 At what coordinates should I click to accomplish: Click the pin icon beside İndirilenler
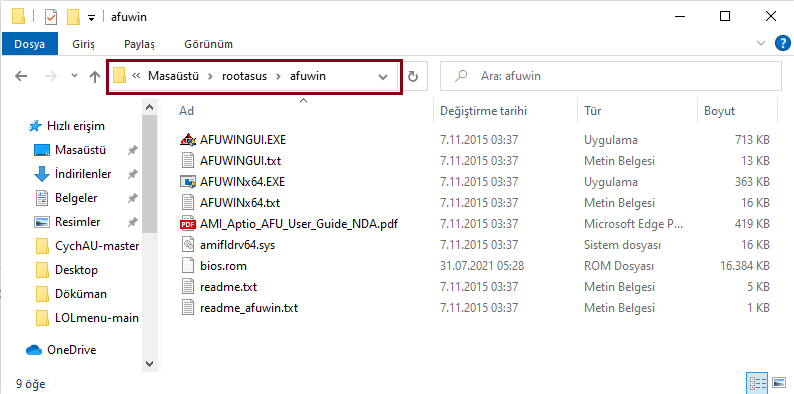(132, 174)
